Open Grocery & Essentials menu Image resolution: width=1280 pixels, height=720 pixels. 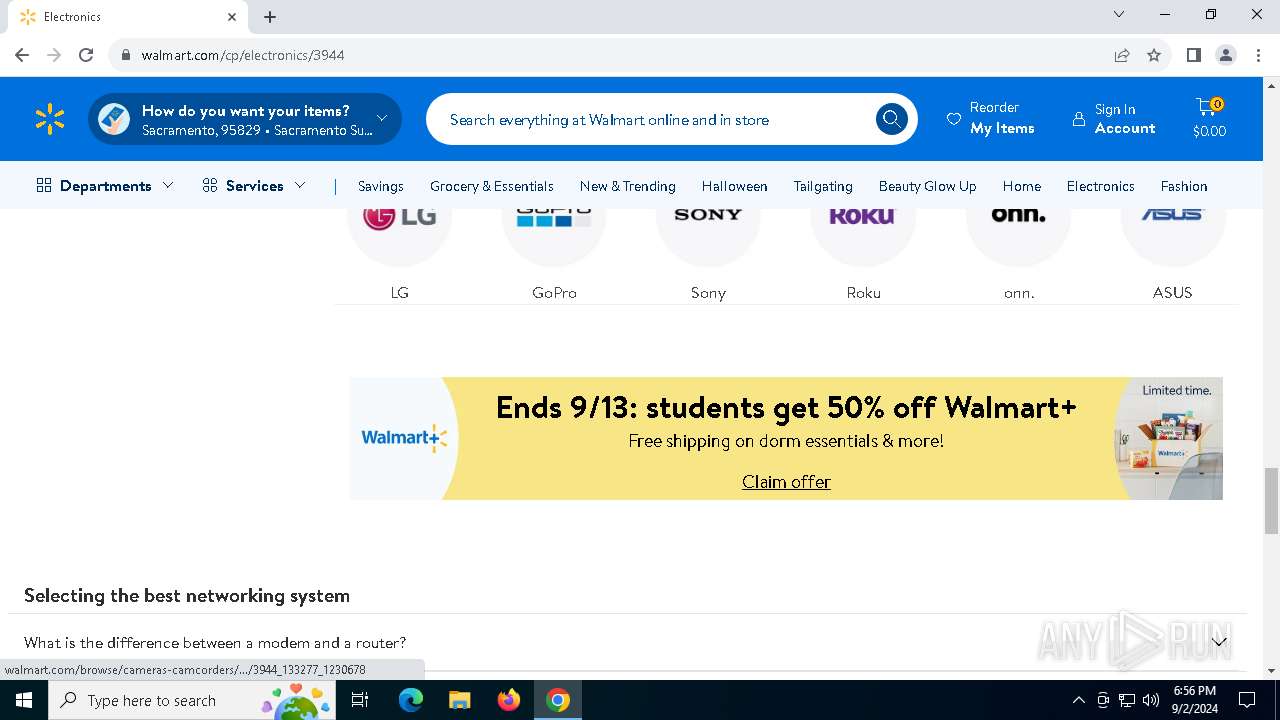[x=492, y=186]
